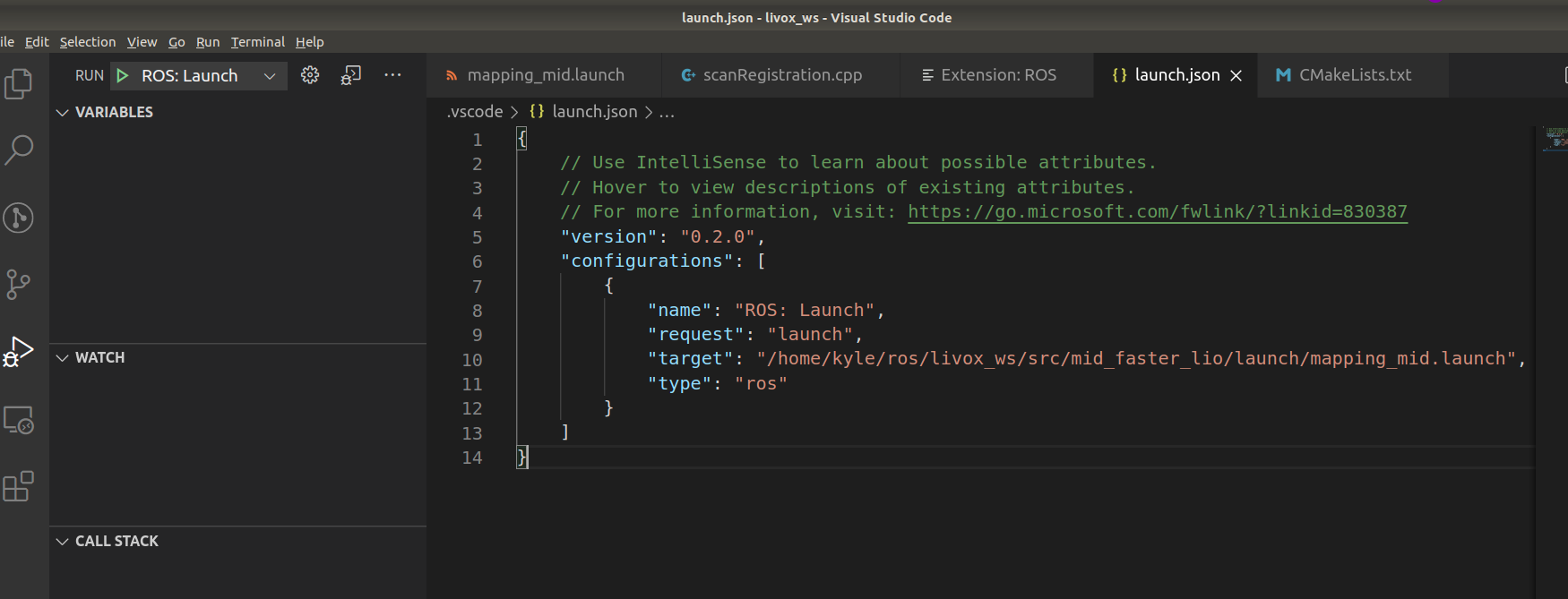Click the mapping_mid.launch tab's RSS icon

coord(452,75)
